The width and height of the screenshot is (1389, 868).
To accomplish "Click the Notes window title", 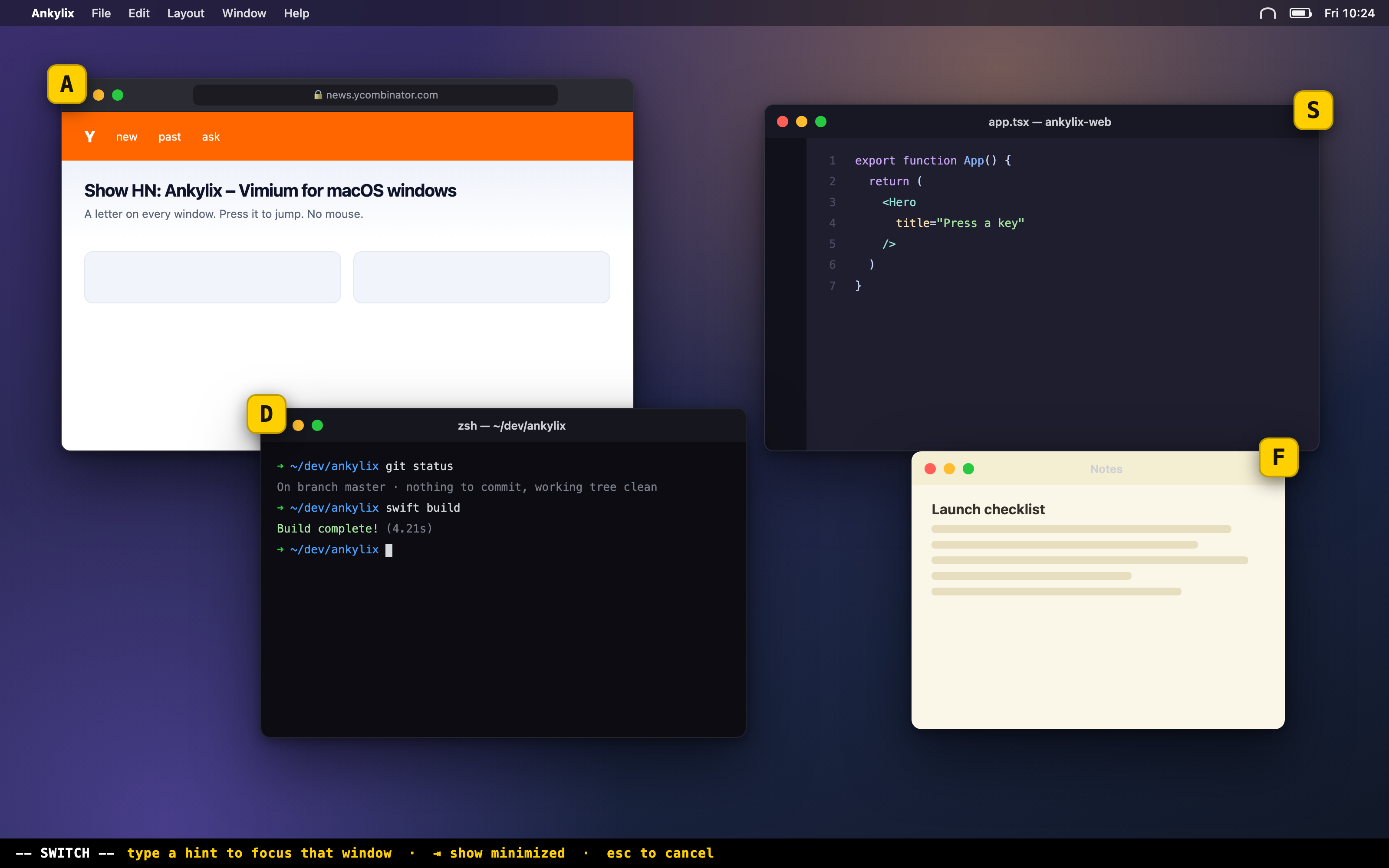I will (x=1106, y=469).
